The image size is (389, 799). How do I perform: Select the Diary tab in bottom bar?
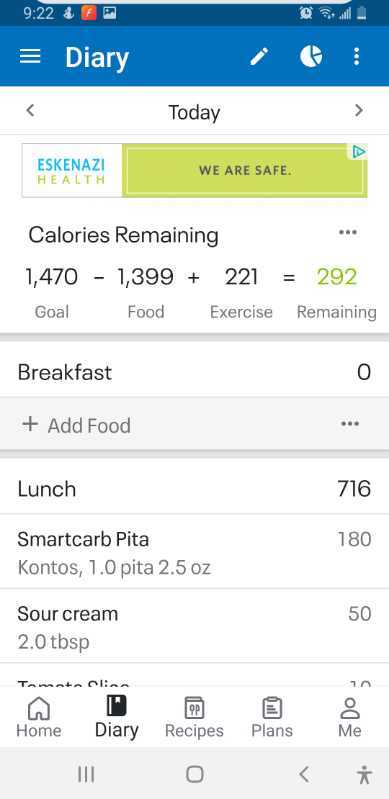tap(117, 717)
